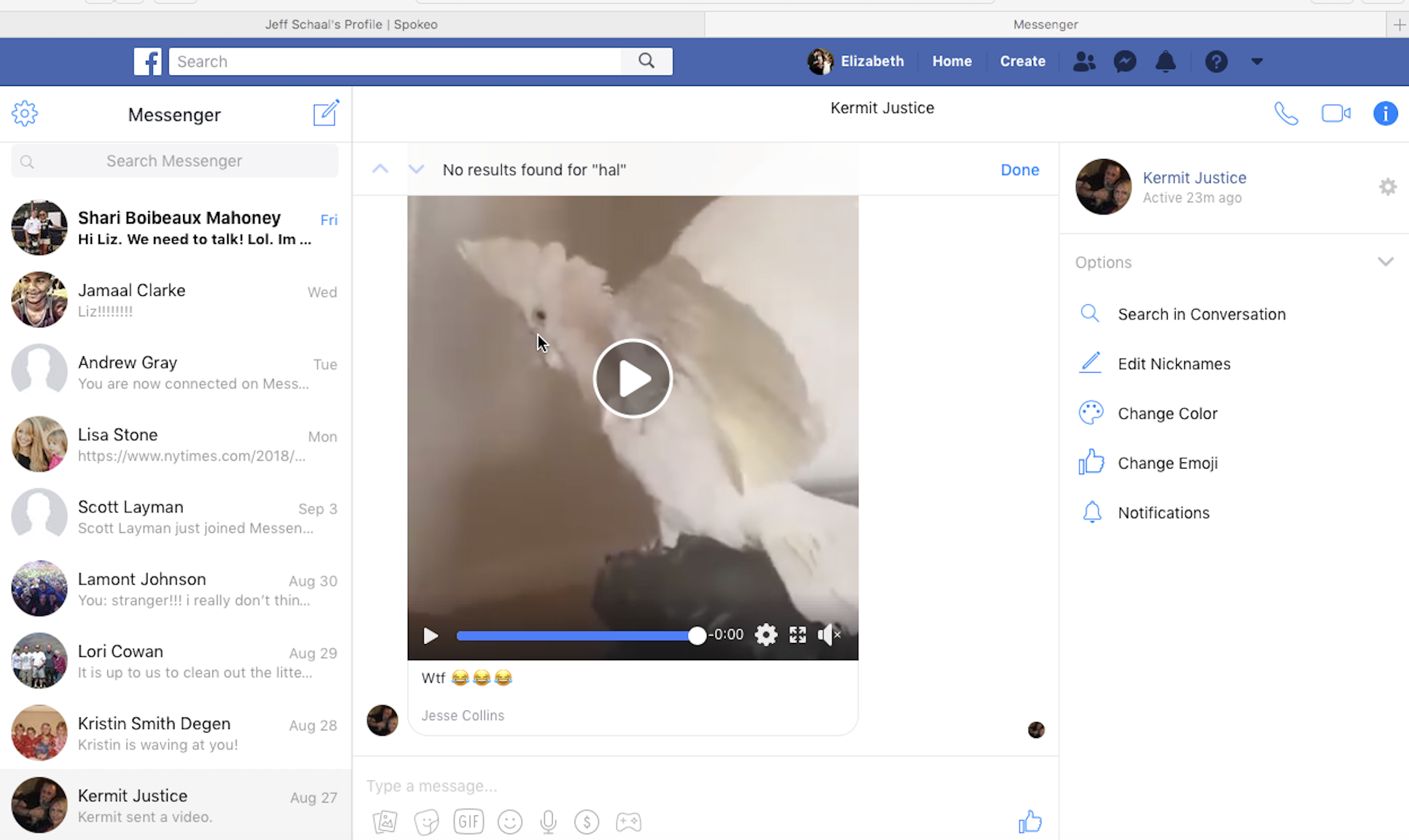Open Notifications bell in top bar
The width and height of the screenshot is (1409, 840).
coord(1165,61)
